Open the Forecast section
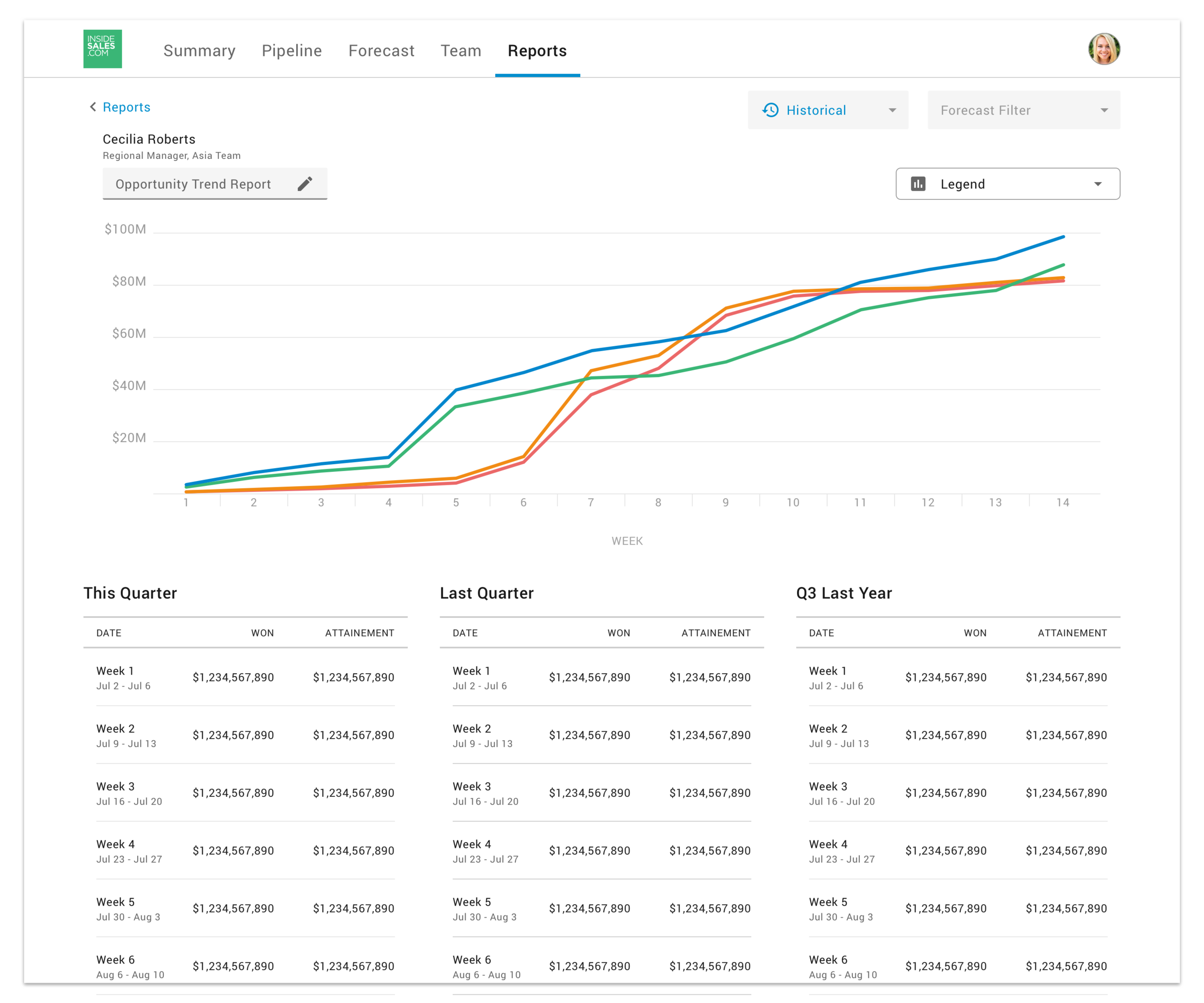The height and width of the screenshot is (1003, 1204). point(381,51)
